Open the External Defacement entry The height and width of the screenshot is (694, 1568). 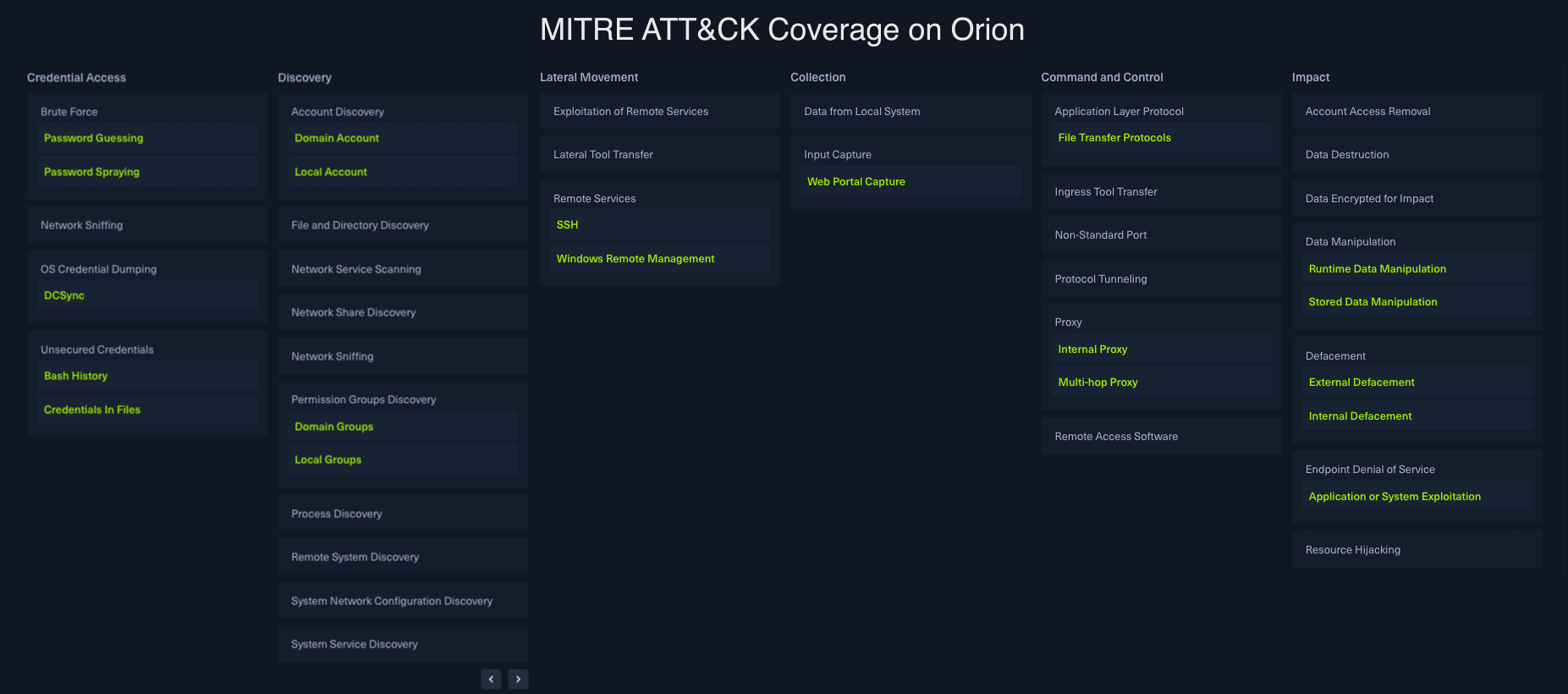click(1361, 383)
